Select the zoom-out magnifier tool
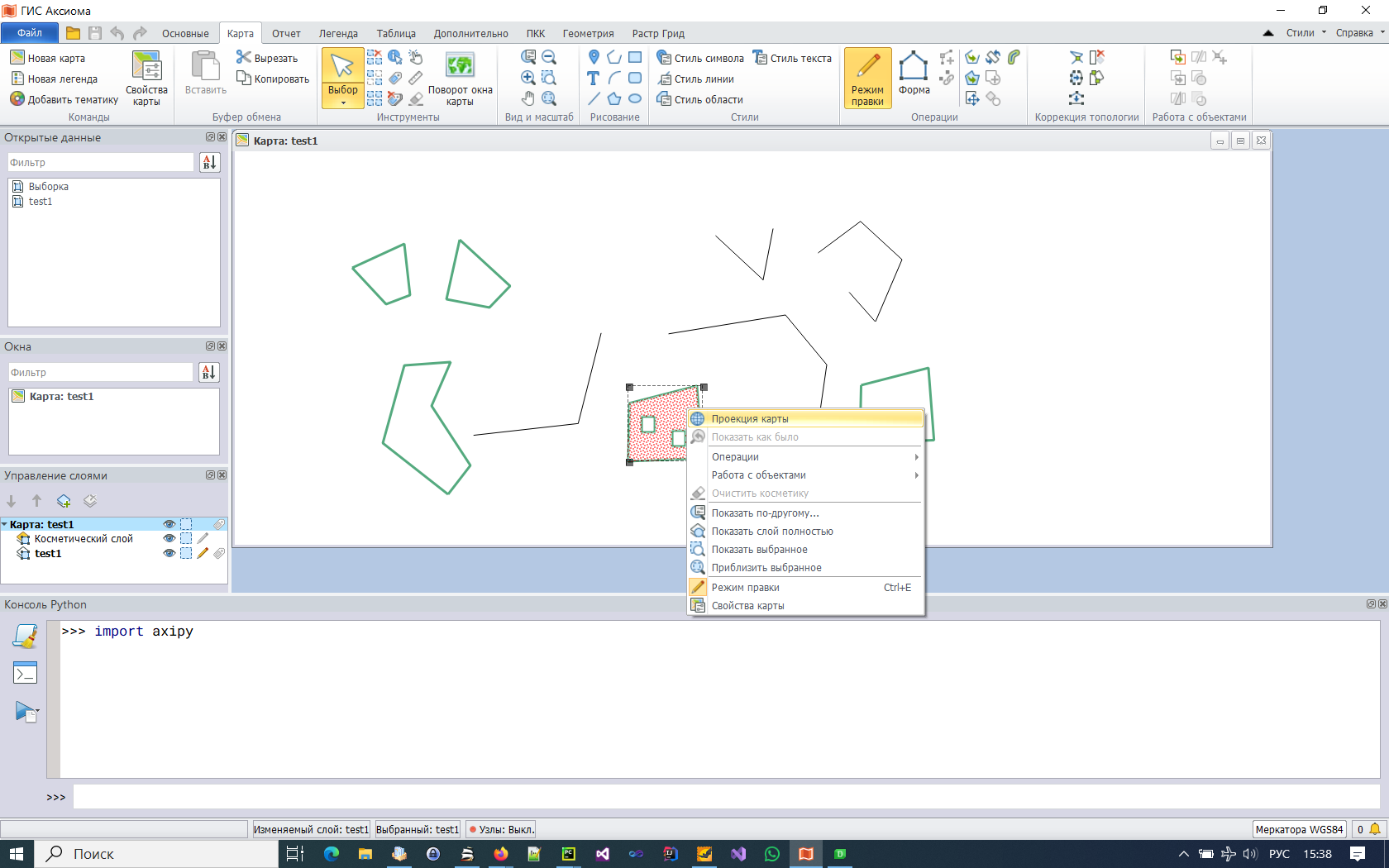 click(549, 57)
